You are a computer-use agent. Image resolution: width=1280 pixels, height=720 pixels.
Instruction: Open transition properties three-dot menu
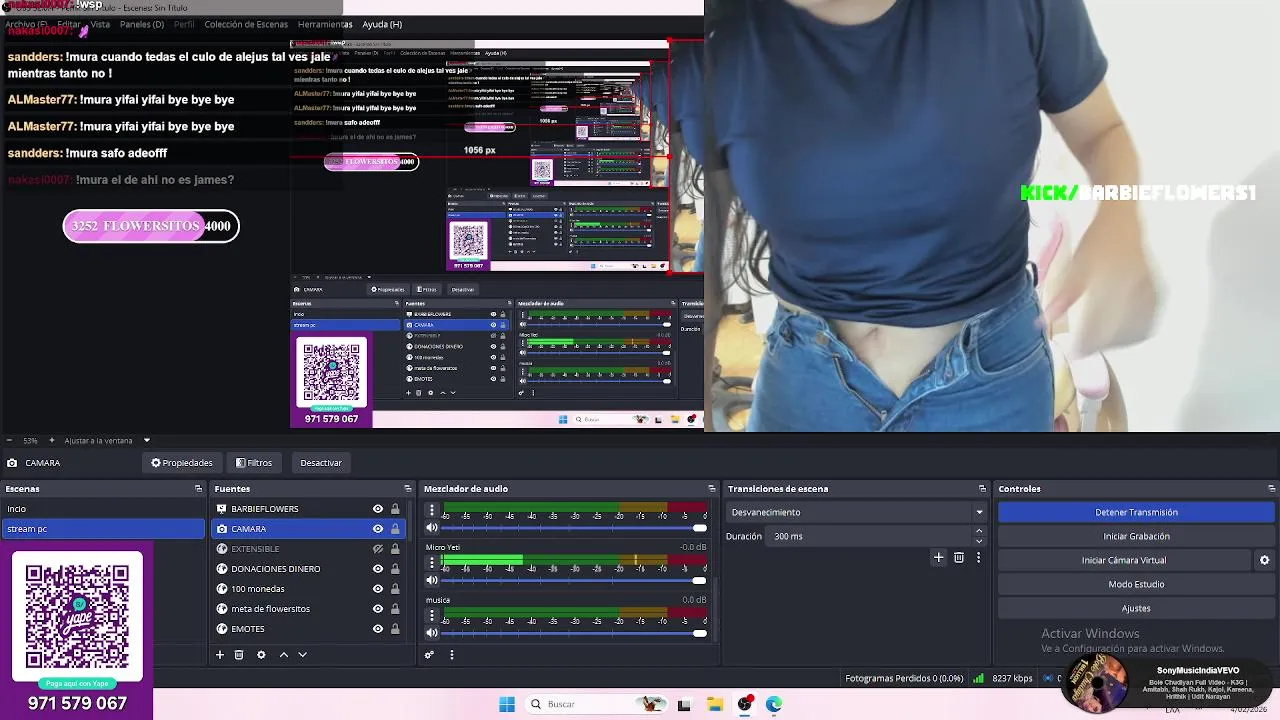click(x=978, y=557)
